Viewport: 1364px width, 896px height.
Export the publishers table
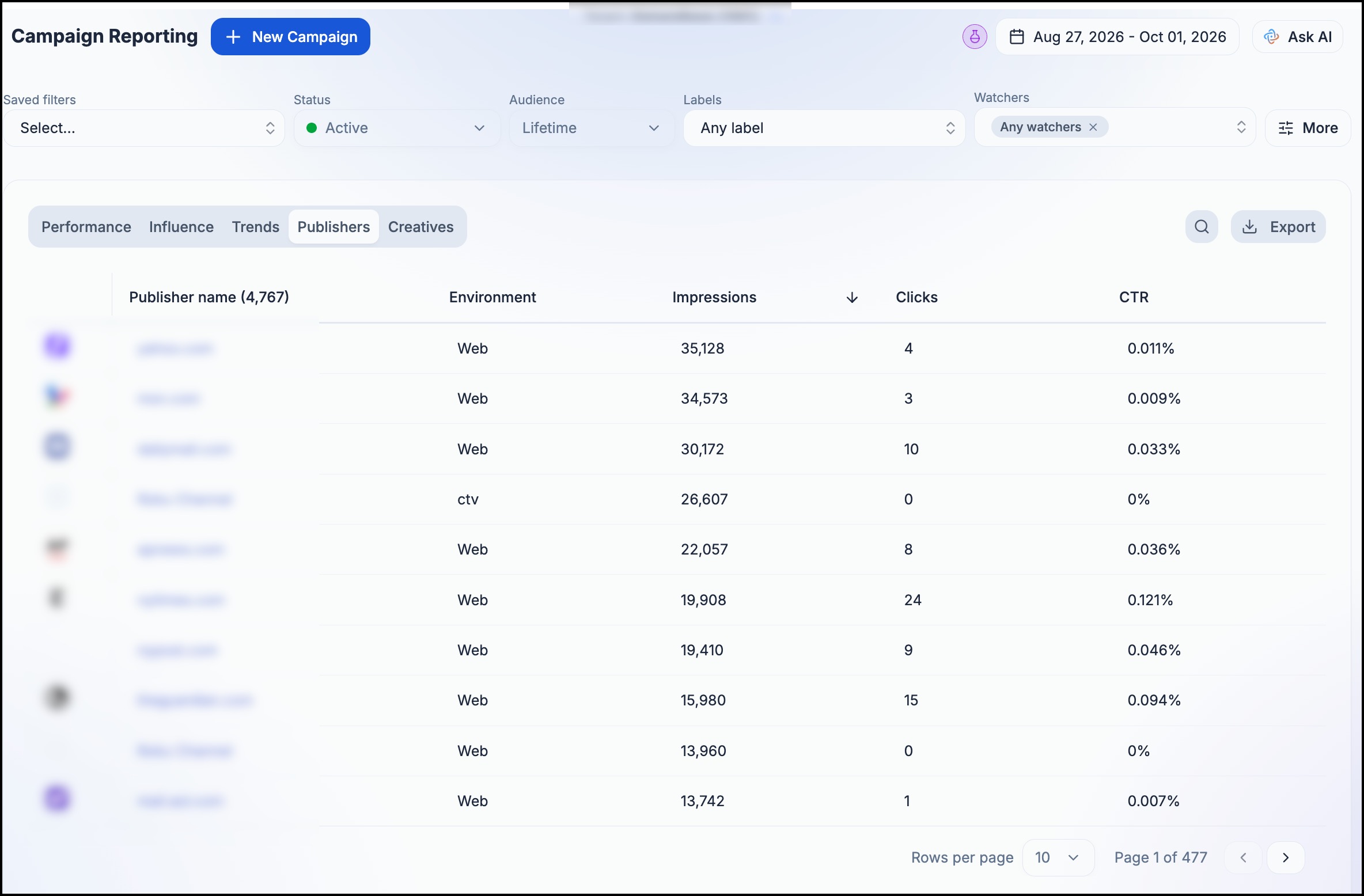point(1278,227)
